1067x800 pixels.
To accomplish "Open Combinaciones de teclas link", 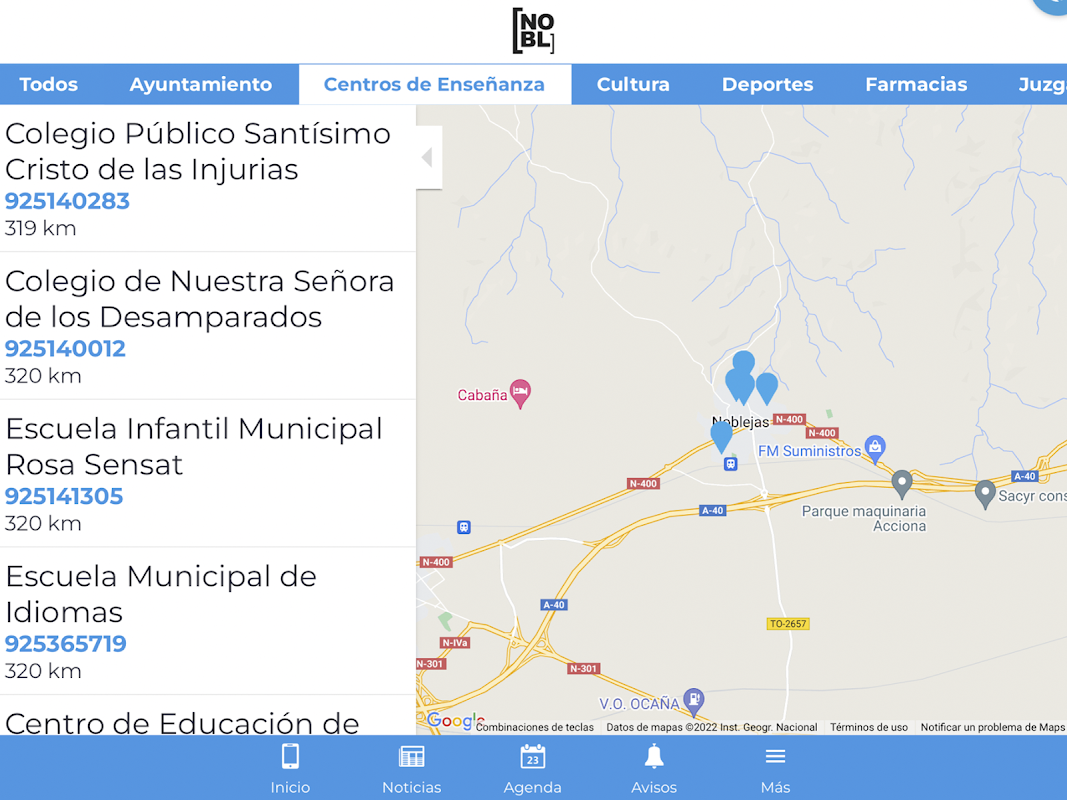I will [535, 727].
